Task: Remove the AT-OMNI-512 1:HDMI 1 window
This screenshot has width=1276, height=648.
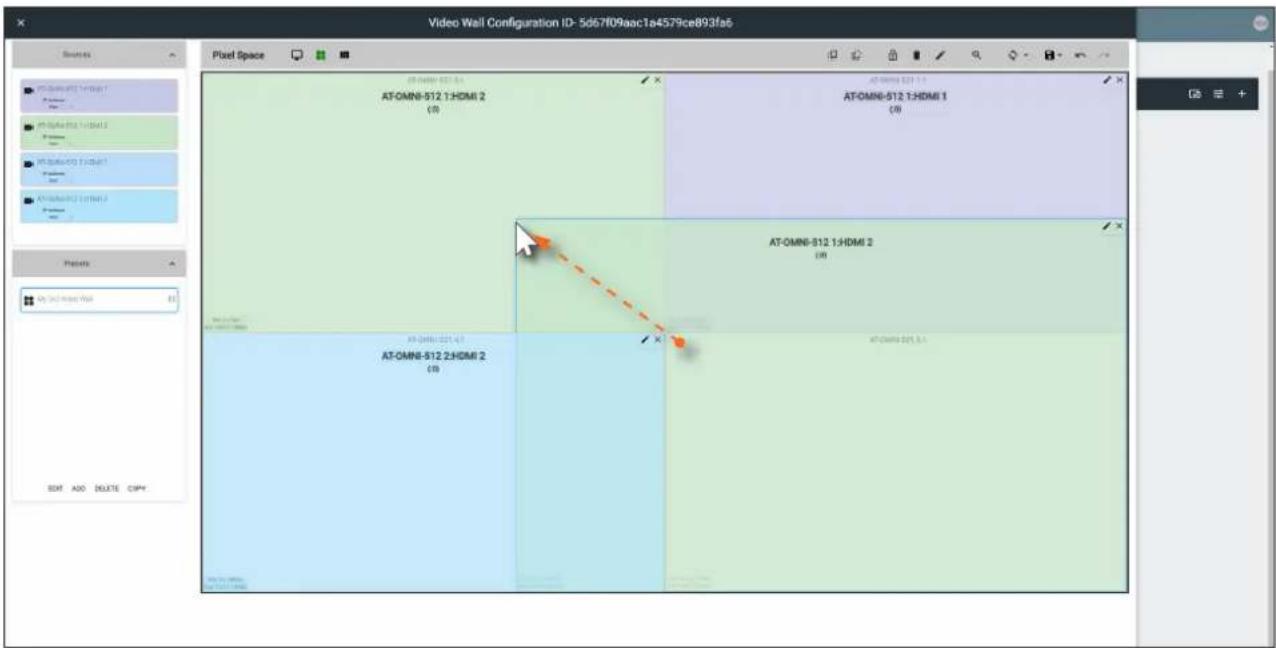Action: 1119,79
